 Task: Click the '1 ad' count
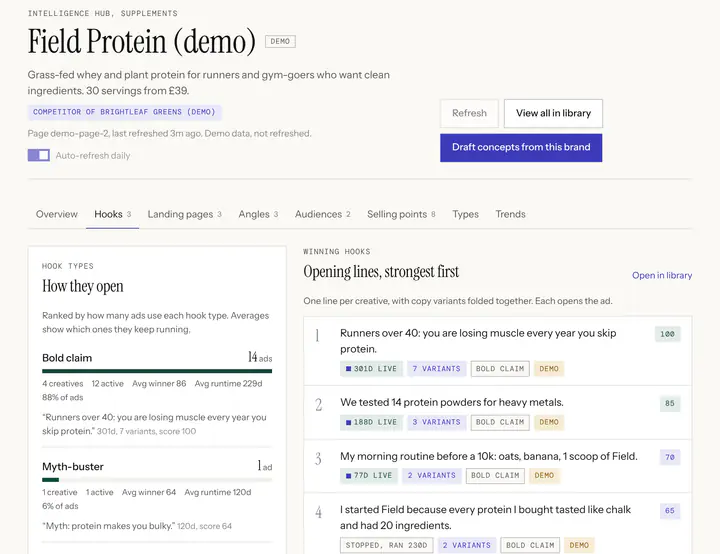coord(264,466)
